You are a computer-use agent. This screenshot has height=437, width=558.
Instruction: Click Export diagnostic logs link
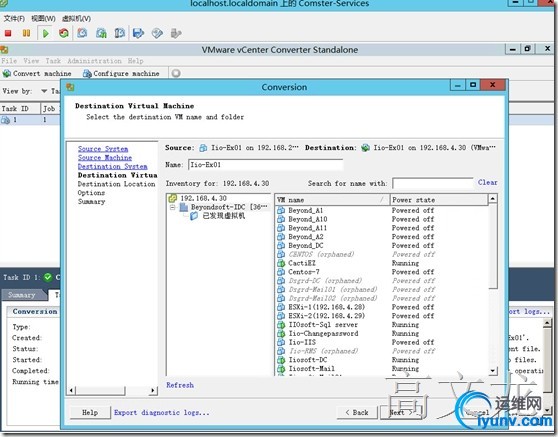point(162,412)
